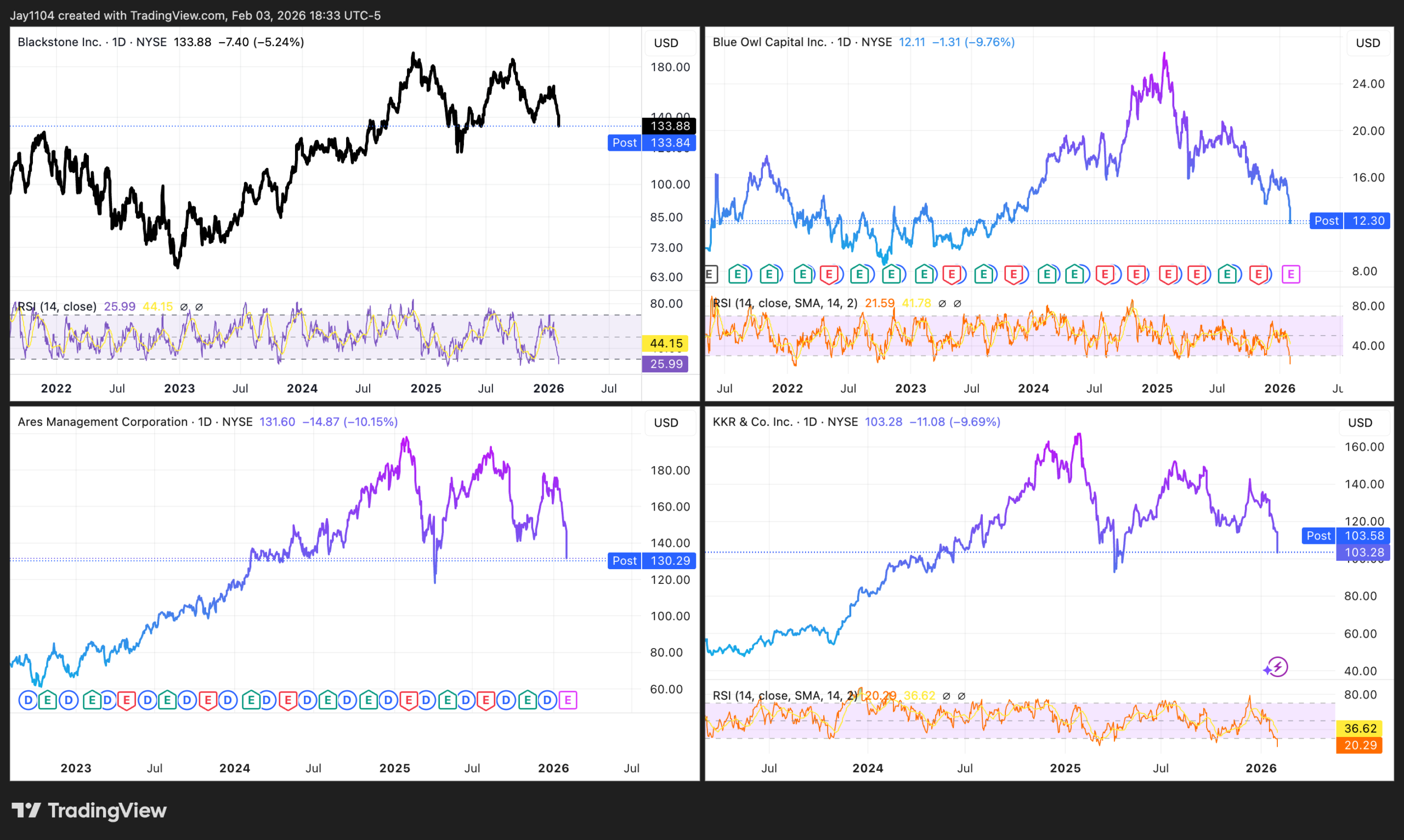Click the orange 20.29 RSI label on KKR chart

click(1360, 745)
